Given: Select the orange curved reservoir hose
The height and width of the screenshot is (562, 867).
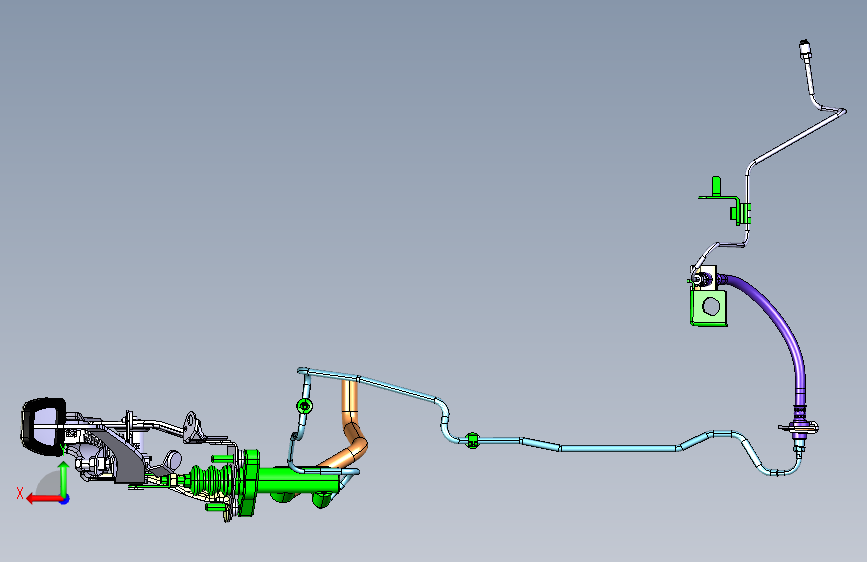Looking at the screenshot, I should point(351,426).
